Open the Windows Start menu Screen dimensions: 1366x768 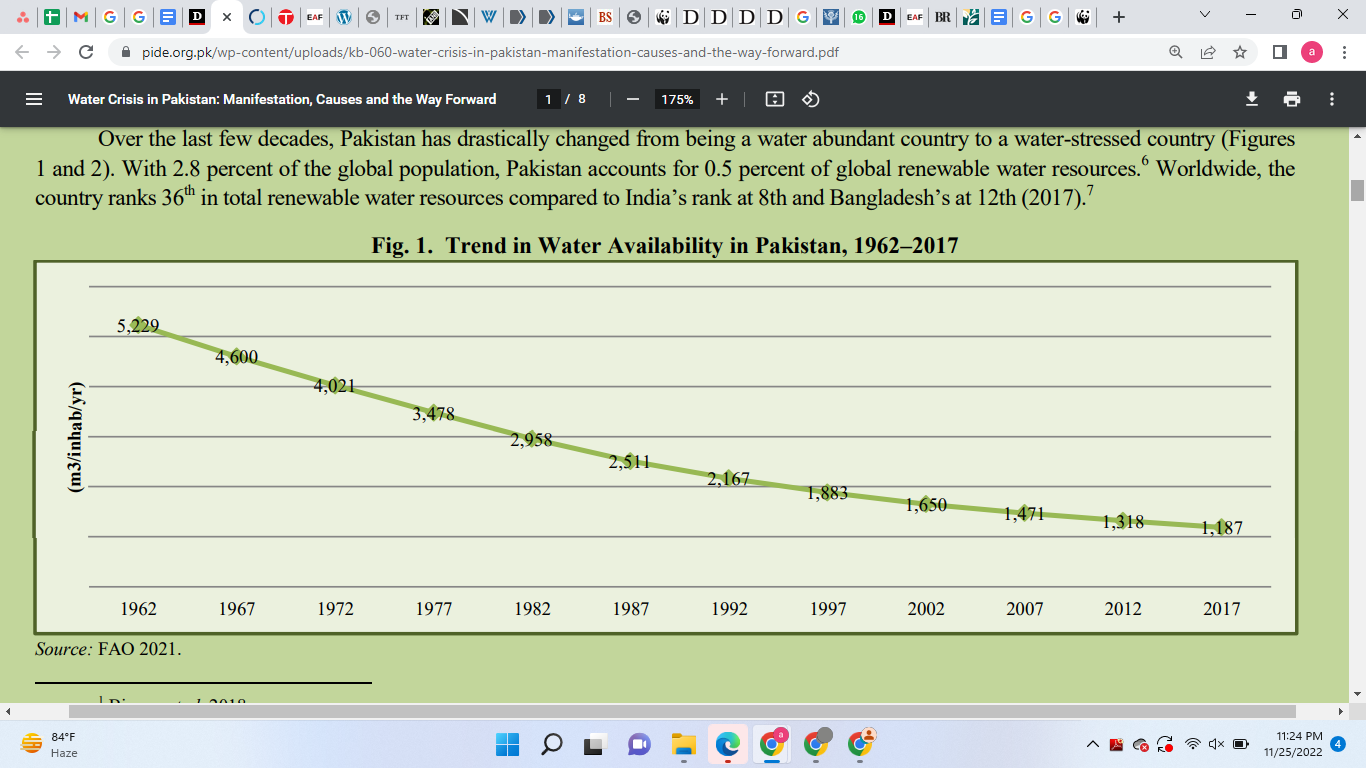pos(506,746)
